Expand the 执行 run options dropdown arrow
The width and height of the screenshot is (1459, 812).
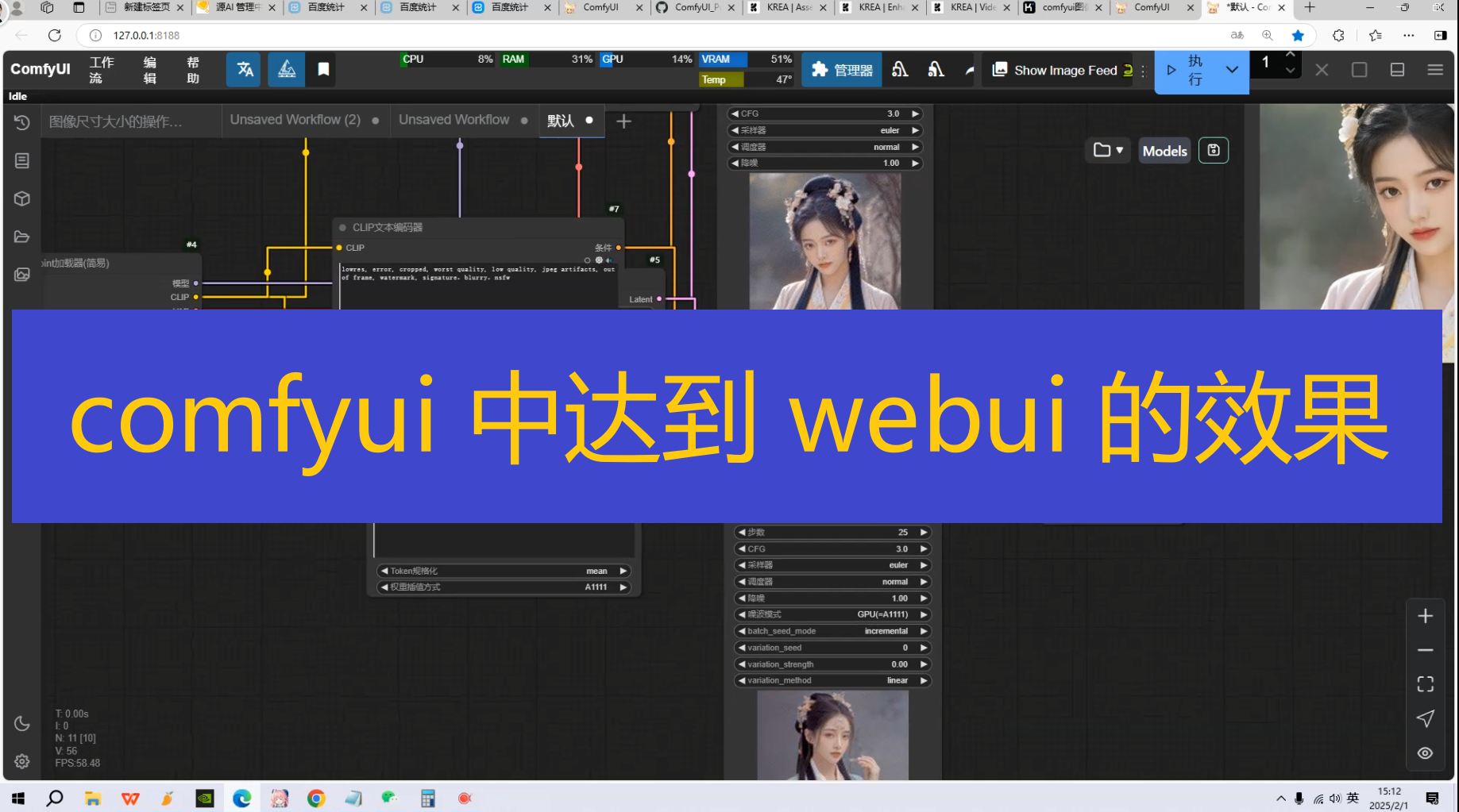pos(1232,70)
